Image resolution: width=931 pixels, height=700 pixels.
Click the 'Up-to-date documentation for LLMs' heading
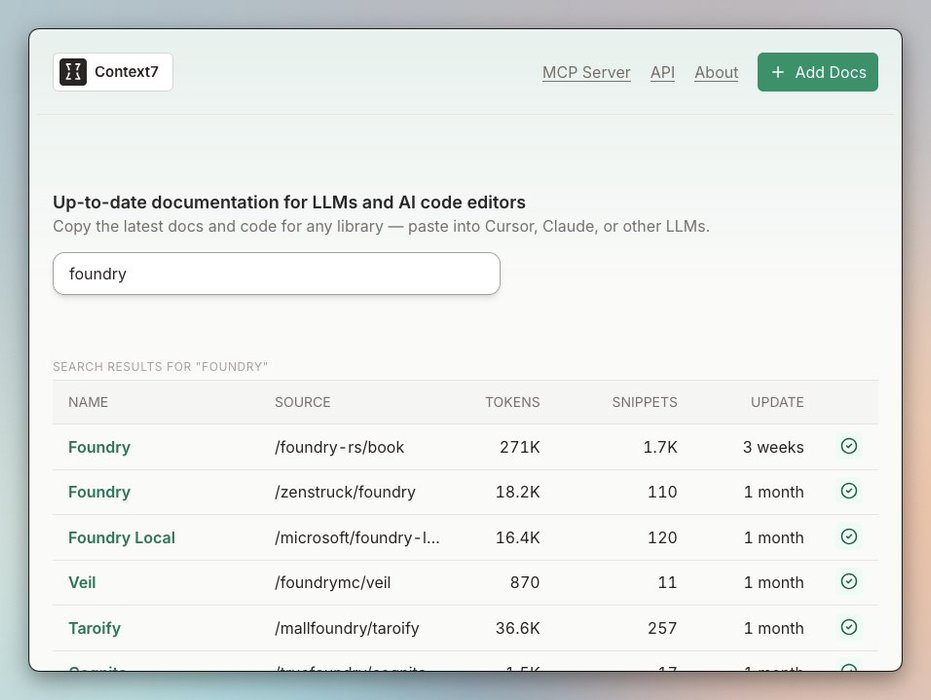289,202
